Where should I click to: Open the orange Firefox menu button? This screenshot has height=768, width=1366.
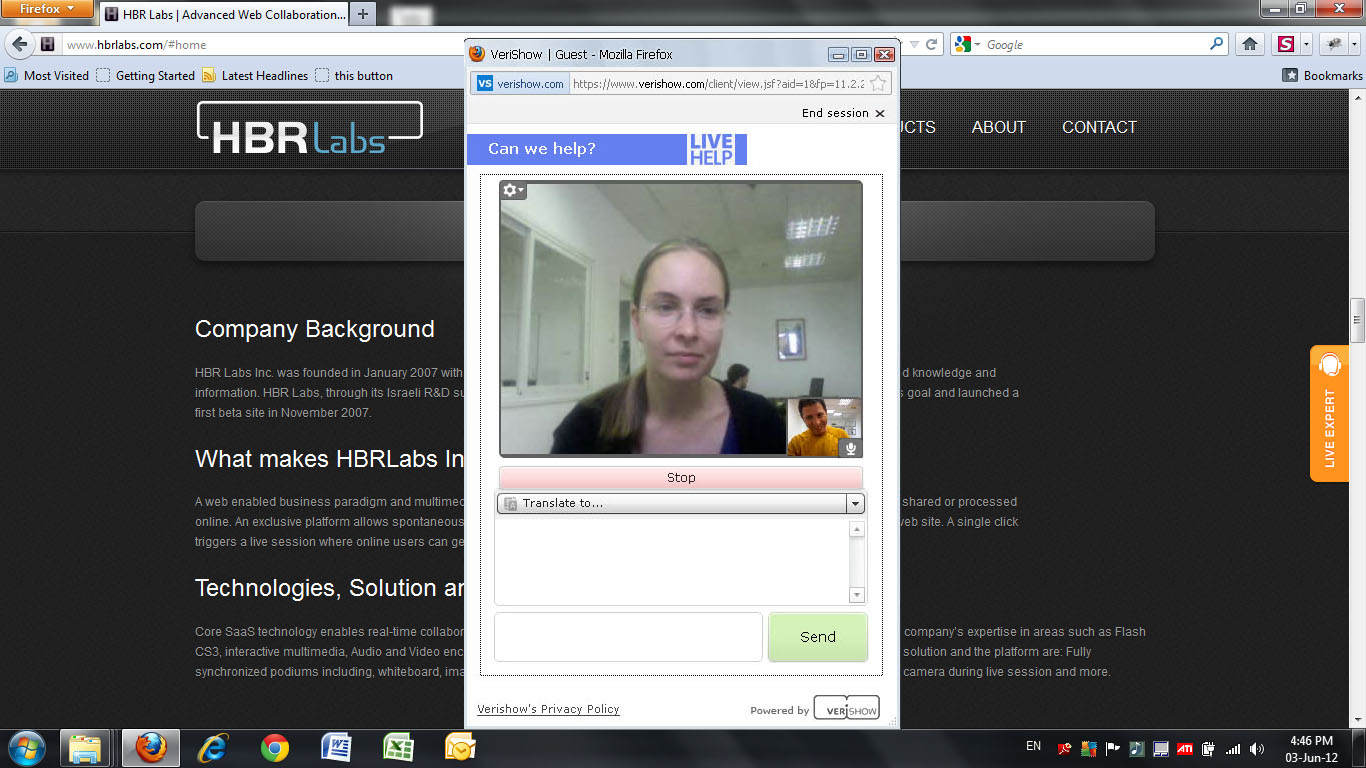point(48,9)
